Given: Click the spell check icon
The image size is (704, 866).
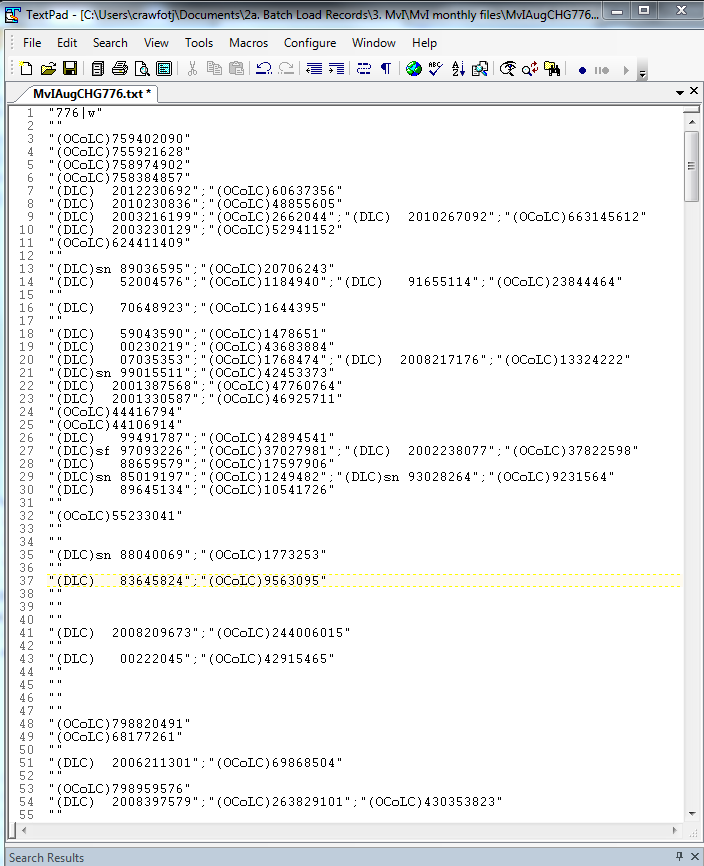Looking at the screenshot, I should [x=436, y=69].
